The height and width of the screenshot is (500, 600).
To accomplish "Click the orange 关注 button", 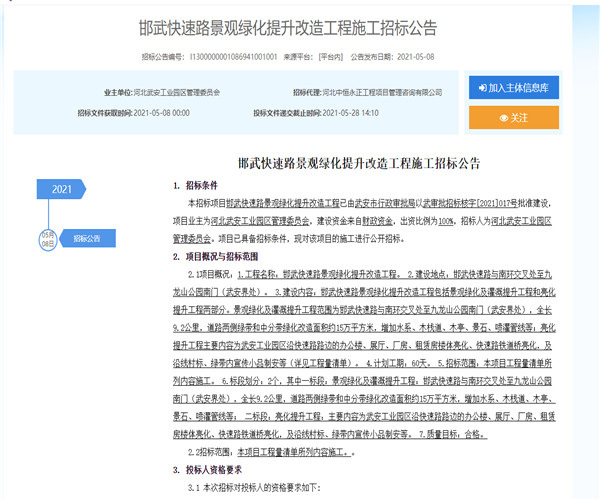I will point(514,117).
